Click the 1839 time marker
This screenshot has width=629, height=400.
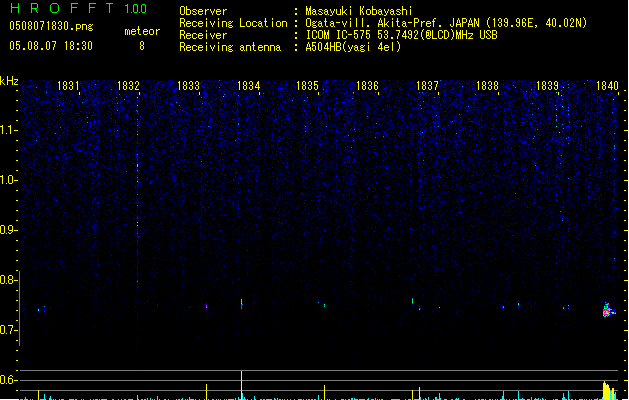tap(547, 86)
